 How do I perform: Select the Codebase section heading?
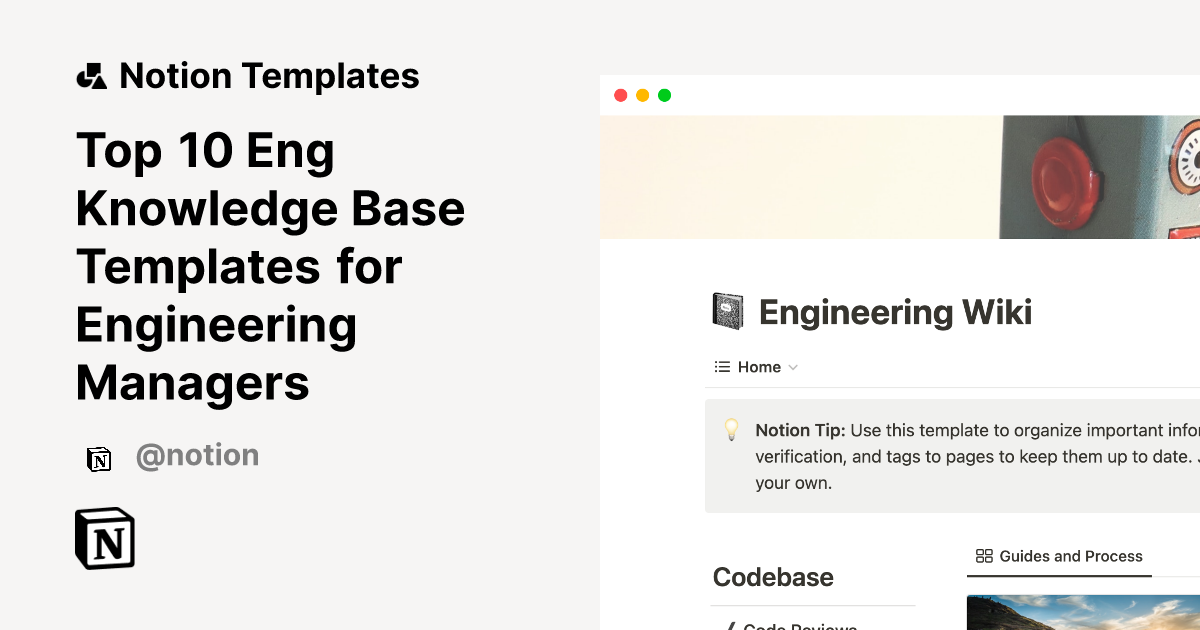(773, 577)
